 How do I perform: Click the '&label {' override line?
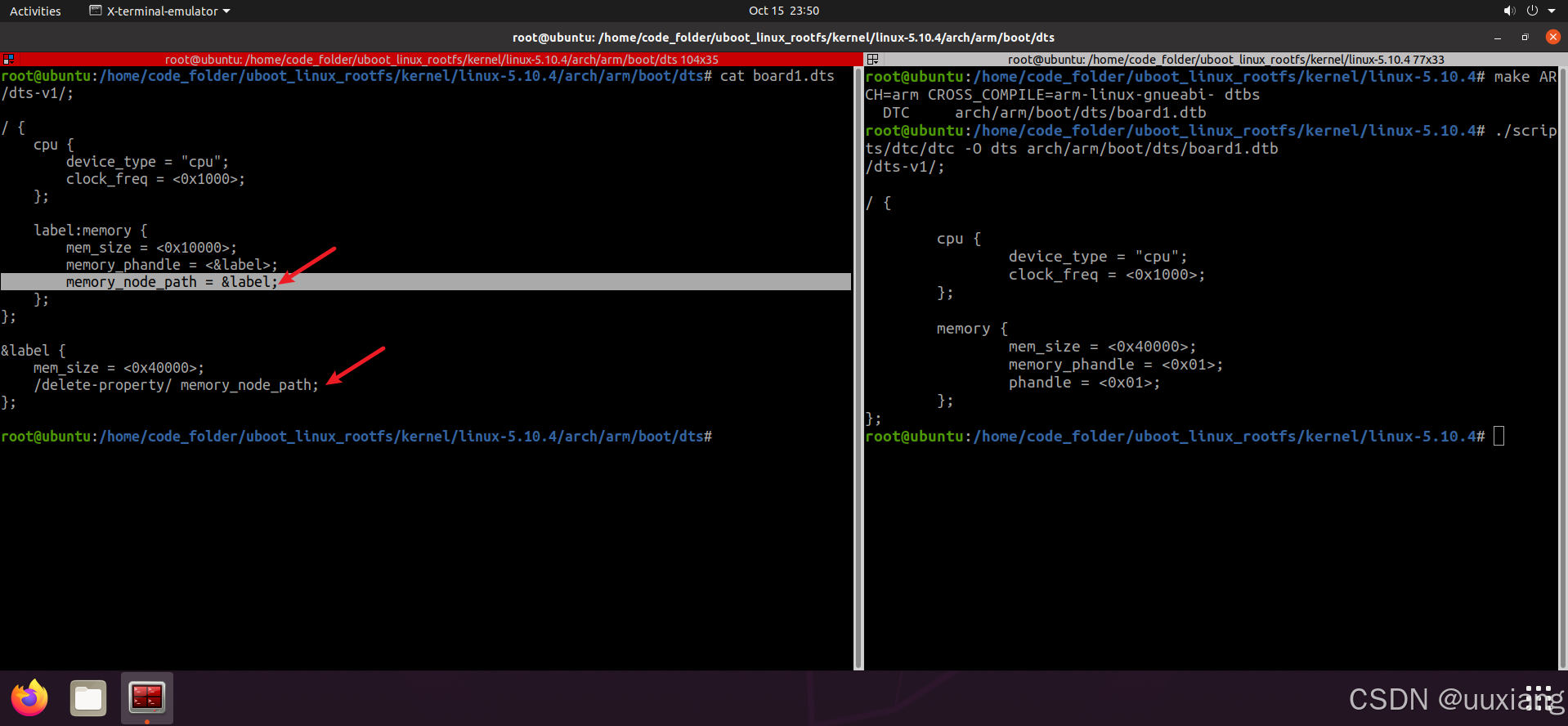[34, 351]
